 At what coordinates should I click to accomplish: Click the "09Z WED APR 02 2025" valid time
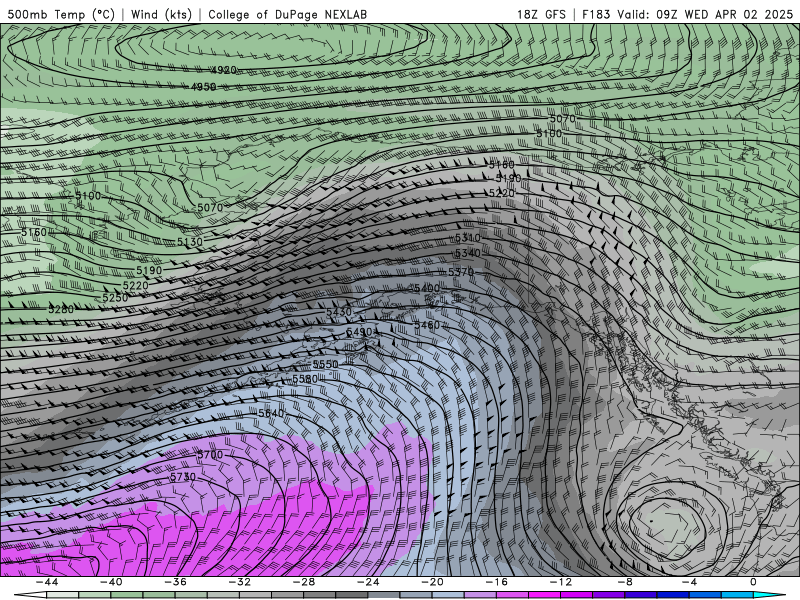point(724,14)
